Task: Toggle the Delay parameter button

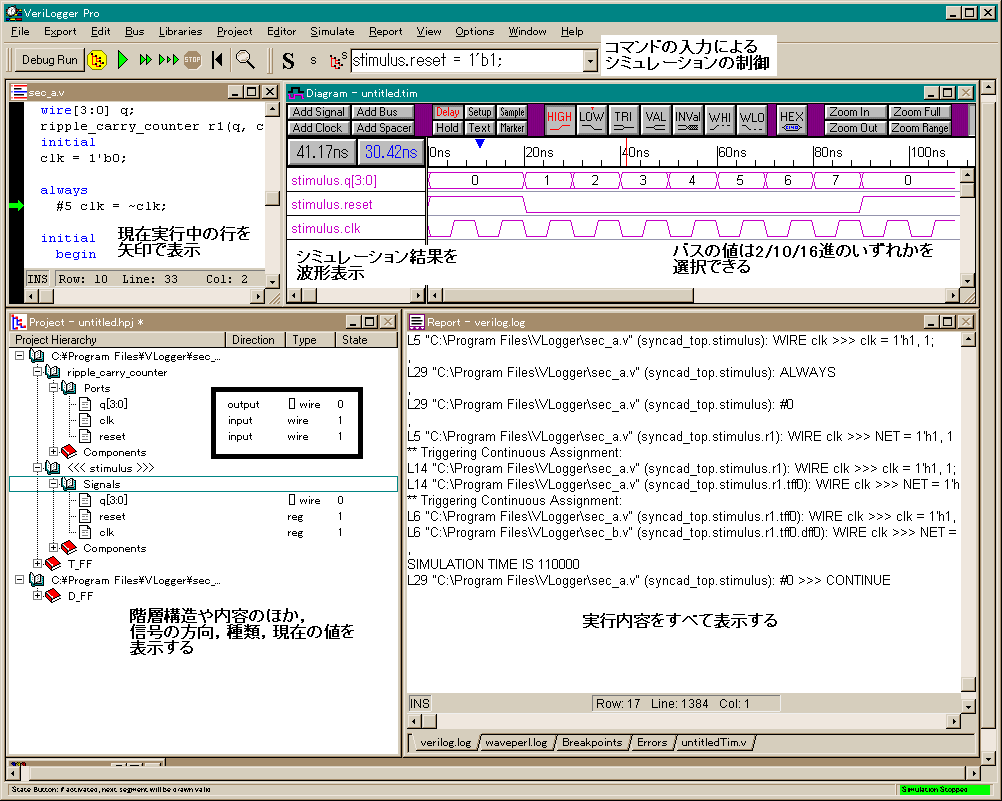Action: point(447,112)
